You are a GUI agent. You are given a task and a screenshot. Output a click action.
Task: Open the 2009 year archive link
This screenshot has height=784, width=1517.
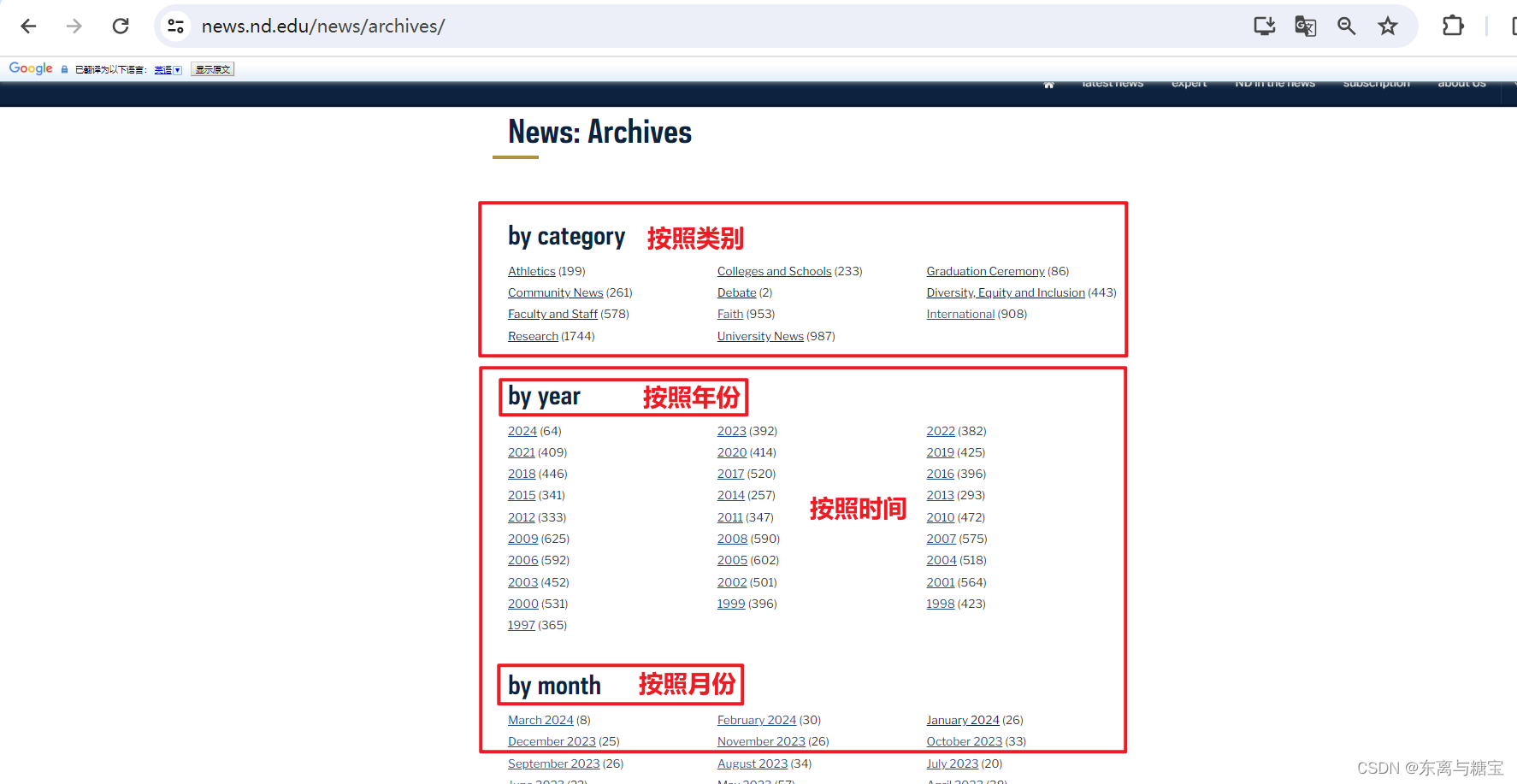tap(523, 539)
